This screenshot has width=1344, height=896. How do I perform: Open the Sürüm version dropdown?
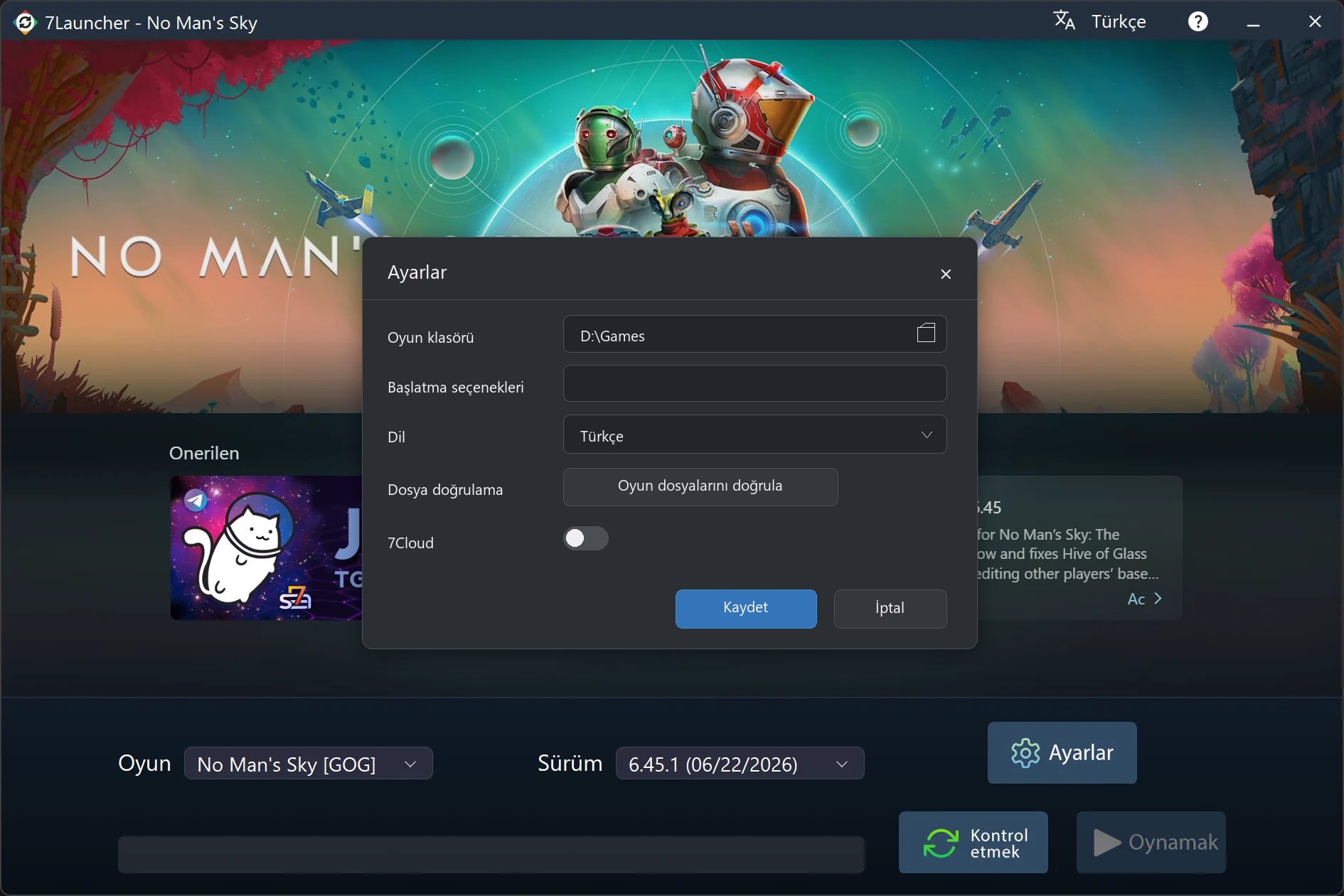(x=740, y=764)
